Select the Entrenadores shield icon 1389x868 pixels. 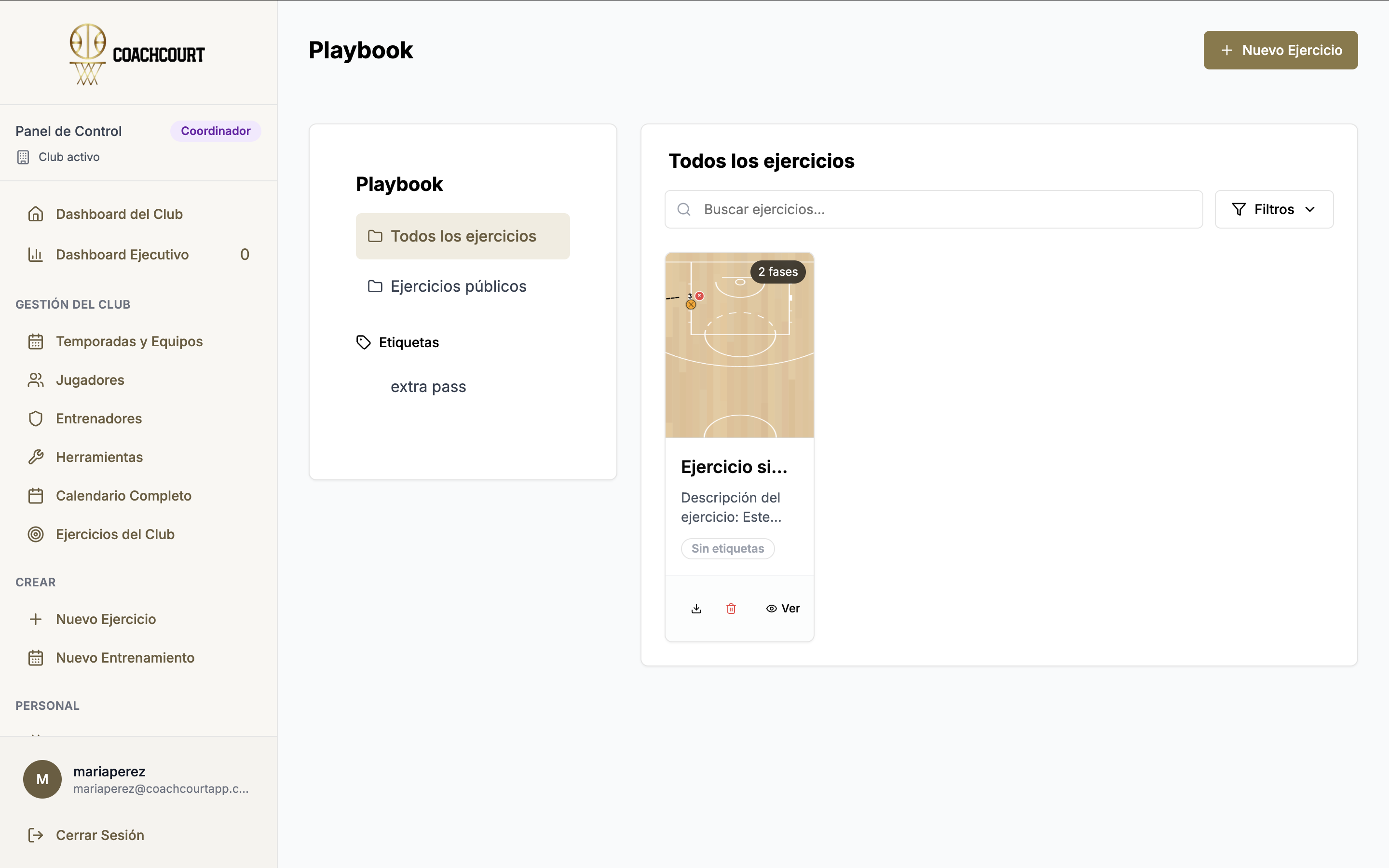tap(36, 418)
